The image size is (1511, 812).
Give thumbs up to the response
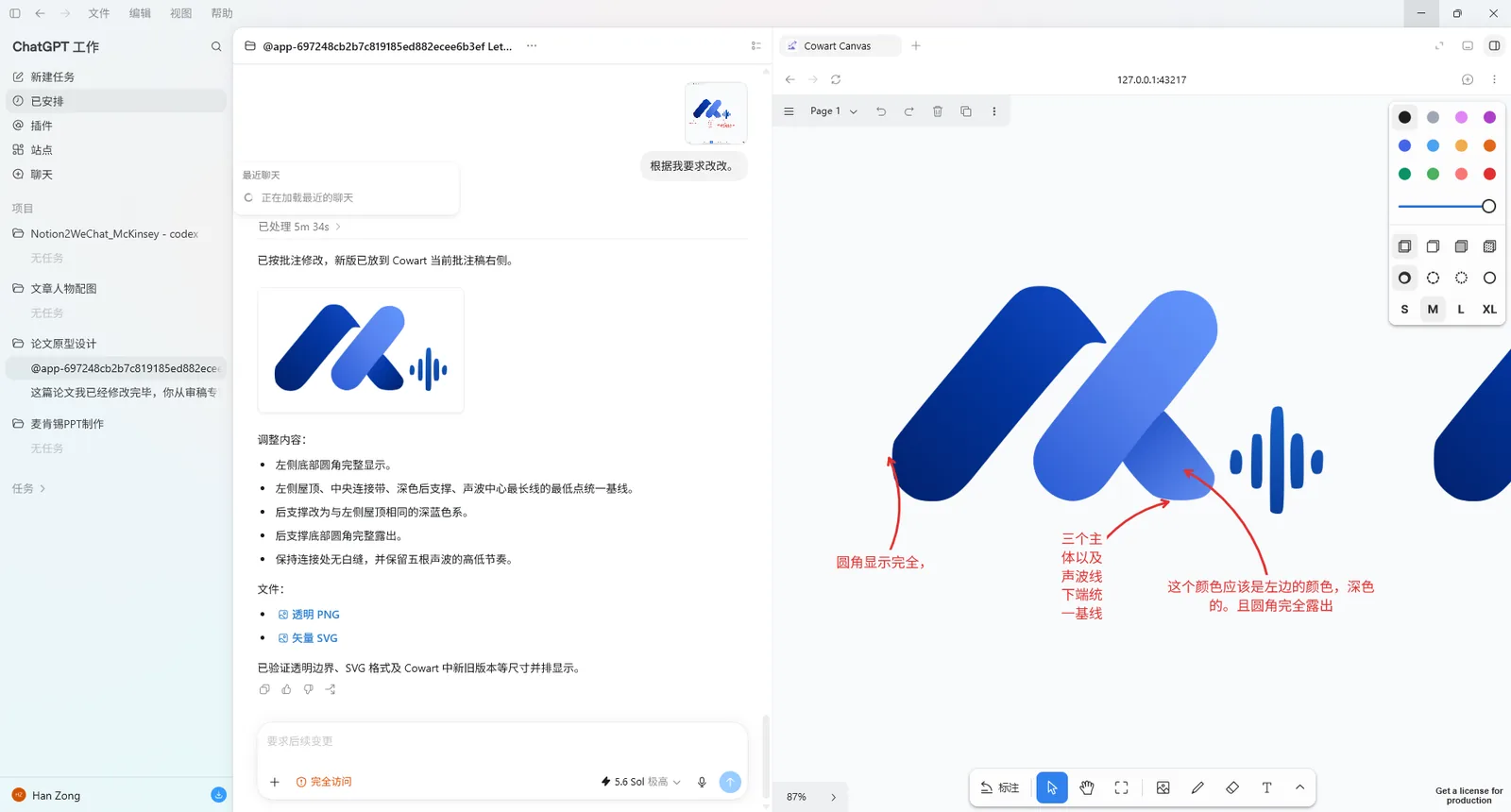pos(286,689)
